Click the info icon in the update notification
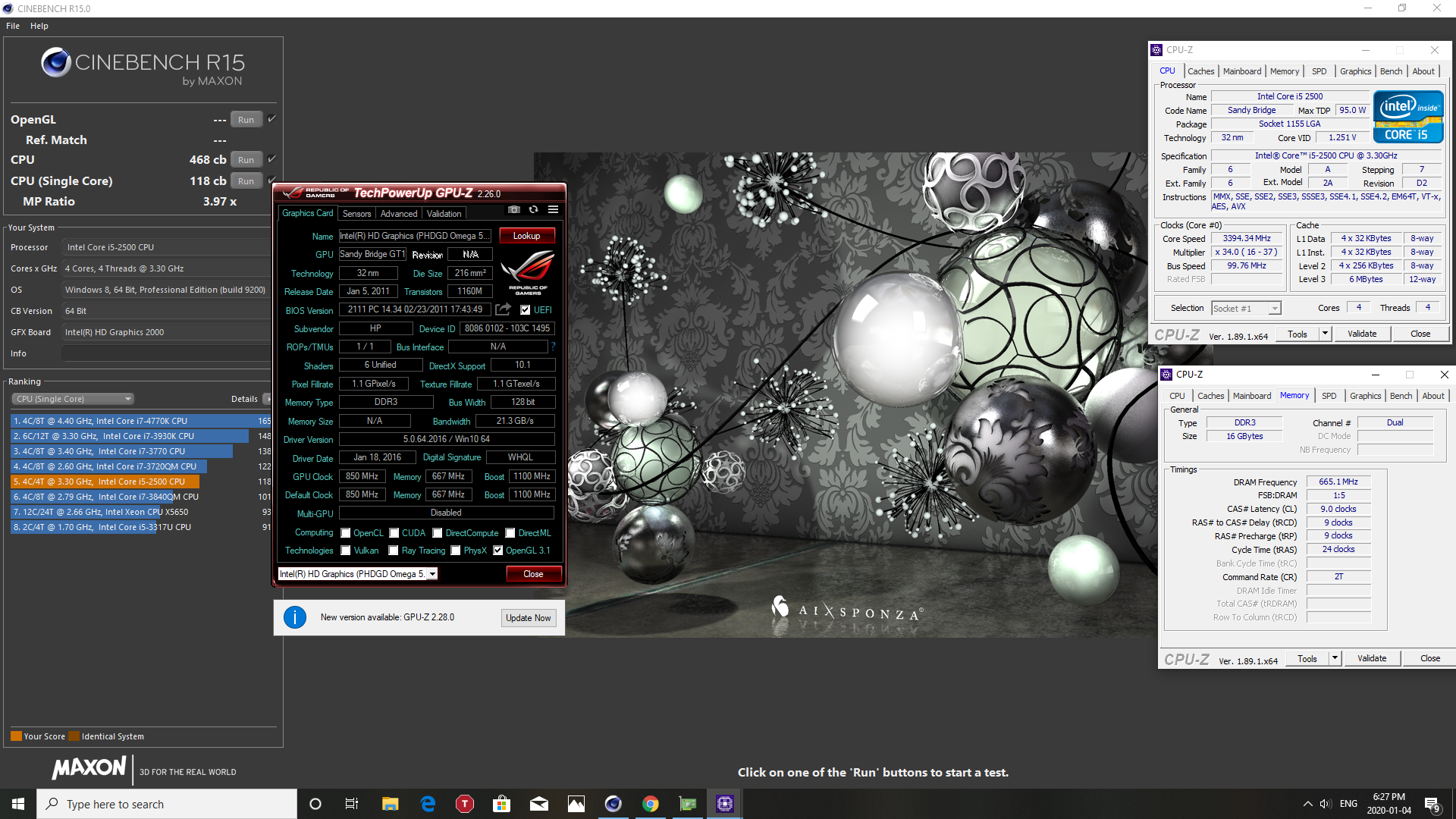 (295, 617)
